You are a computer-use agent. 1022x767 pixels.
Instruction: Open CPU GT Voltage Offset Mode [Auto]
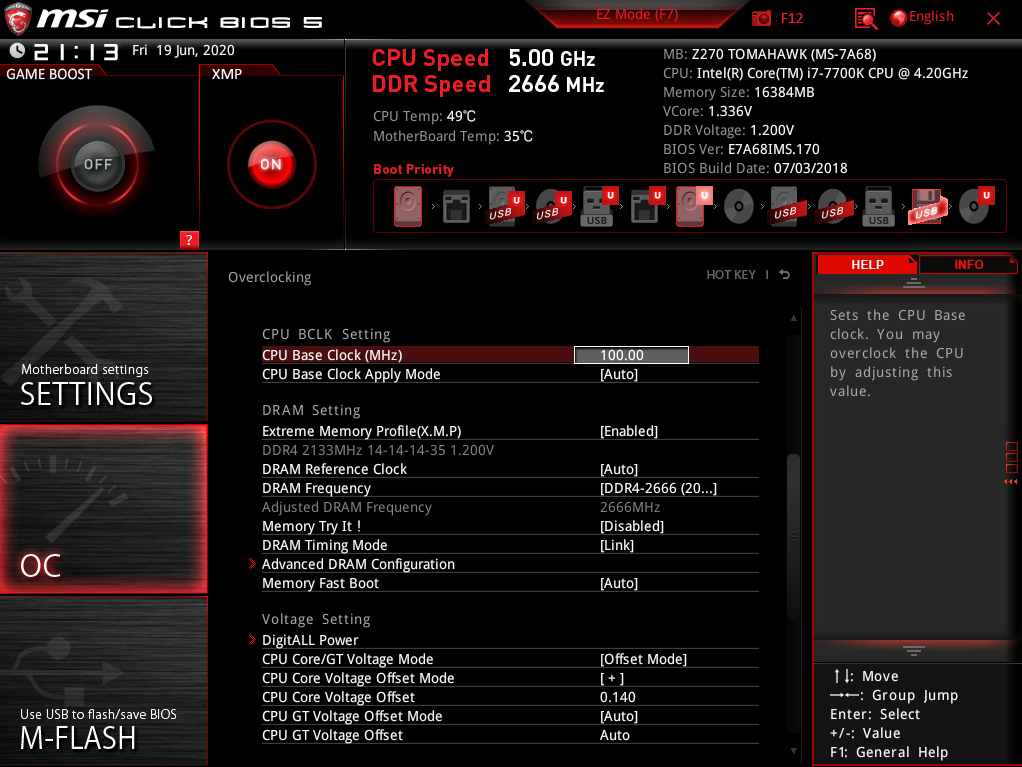510,716
